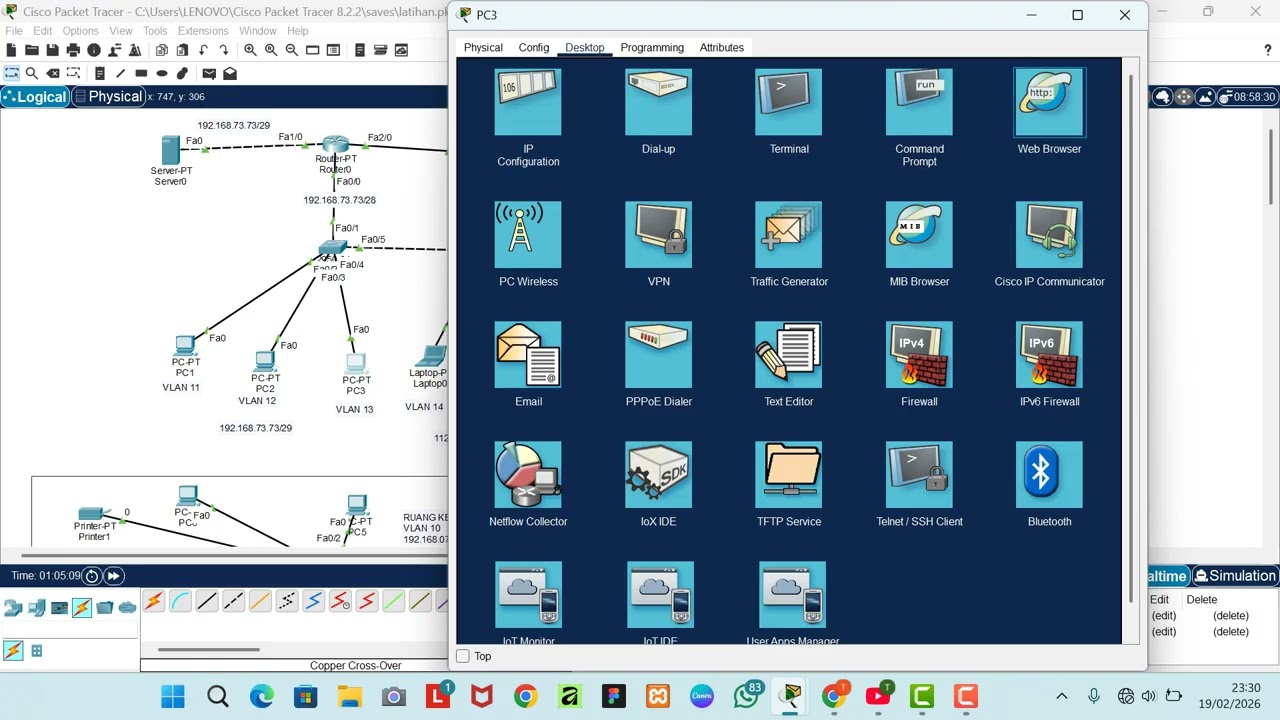
Task: Click Server0 in the topology
Action: pos(170,151)
